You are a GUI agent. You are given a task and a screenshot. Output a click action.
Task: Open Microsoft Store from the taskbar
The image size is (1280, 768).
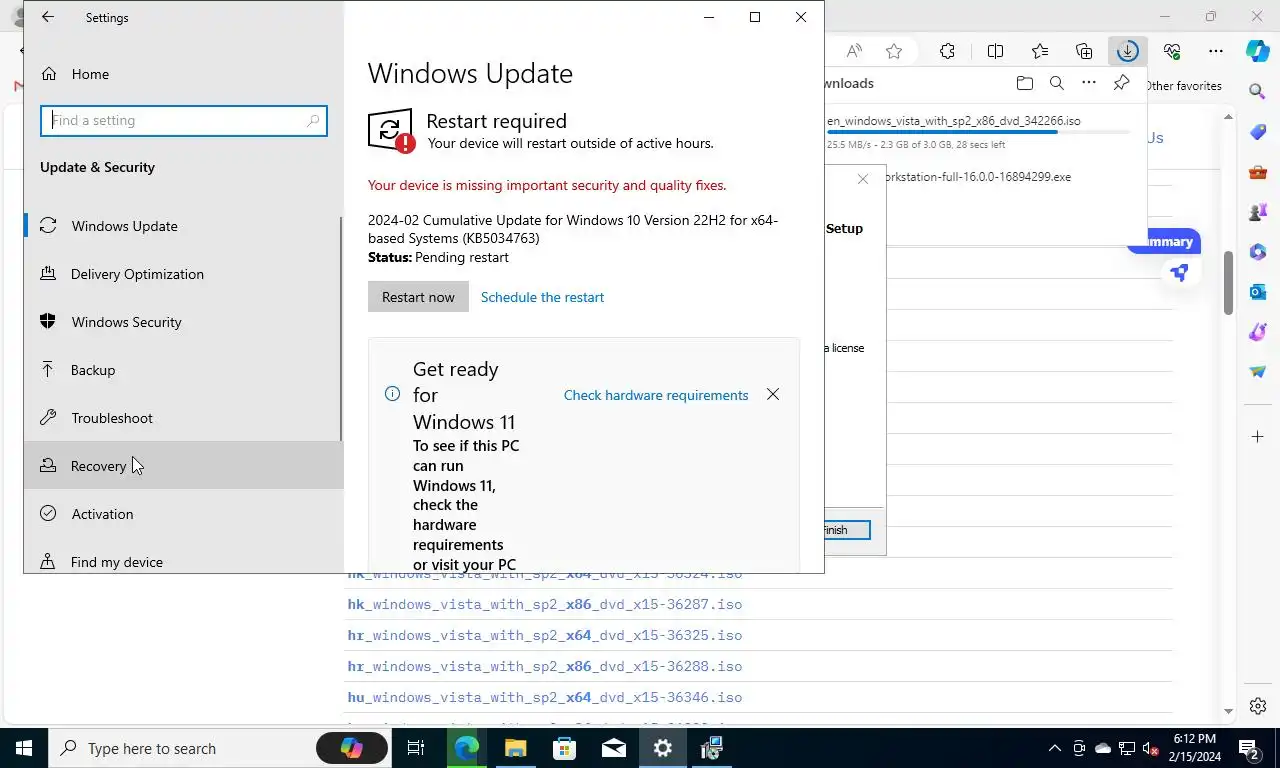pyautogui.click(x=564, y=748)
